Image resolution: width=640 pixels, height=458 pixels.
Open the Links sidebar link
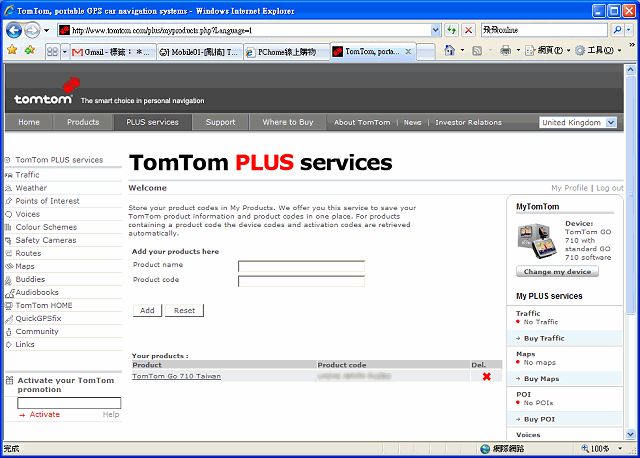click(25, 345)
